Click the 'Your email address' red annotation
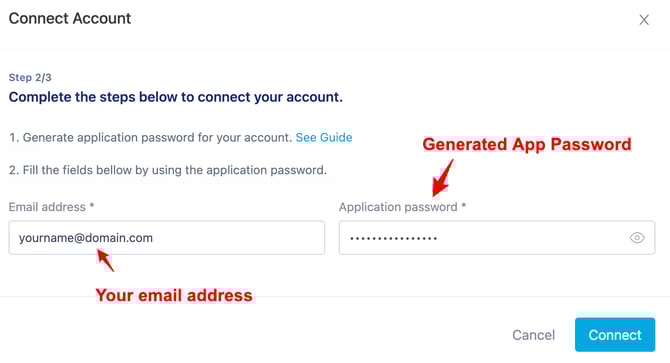This screenshot has height=363, width=670. (x=174, y=296)
